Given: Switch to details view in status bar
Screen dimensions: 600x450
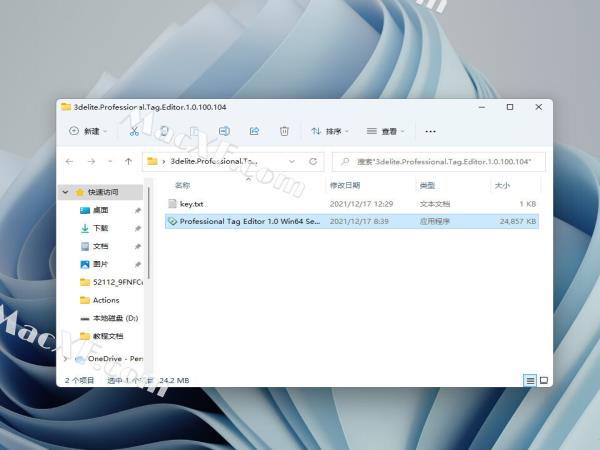Looking at the screenshot, I should pyautogui.click(x=530, y=380).
